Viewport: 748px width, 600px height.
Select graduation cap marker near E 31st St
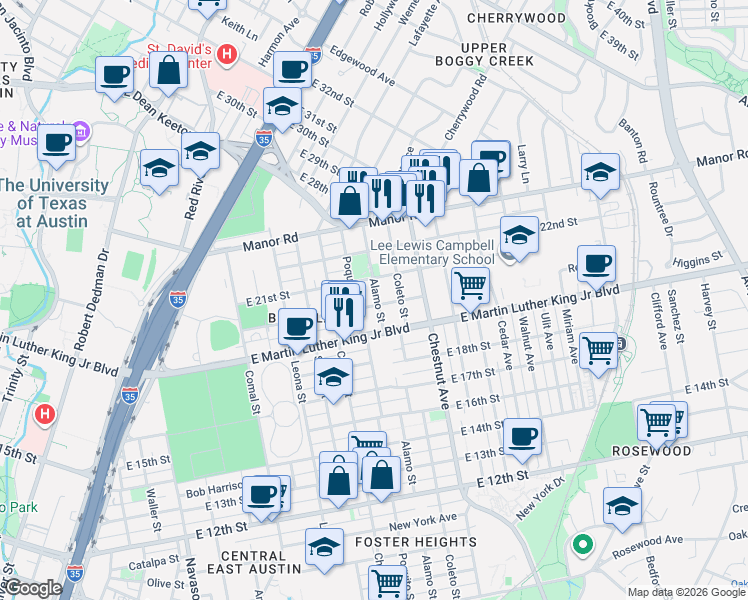point(282,107)
